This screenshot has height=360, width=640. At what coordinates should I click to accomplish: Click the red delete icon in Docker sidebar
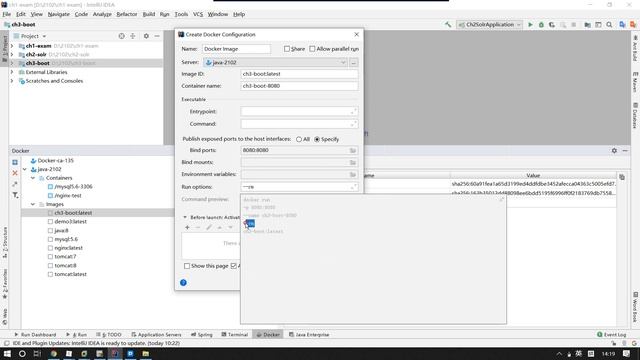pos(15,173)
